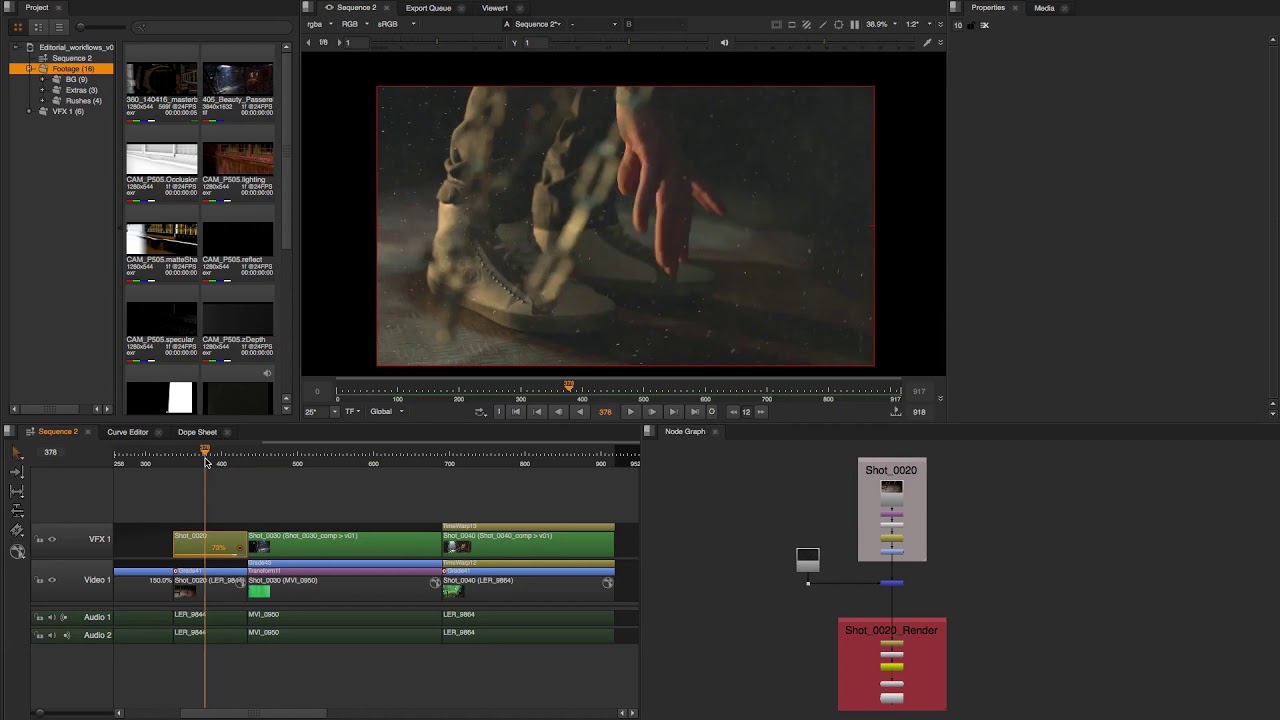Open the Properties panel tab
The width and height of the screenshot is (1280, 720).
988,8
